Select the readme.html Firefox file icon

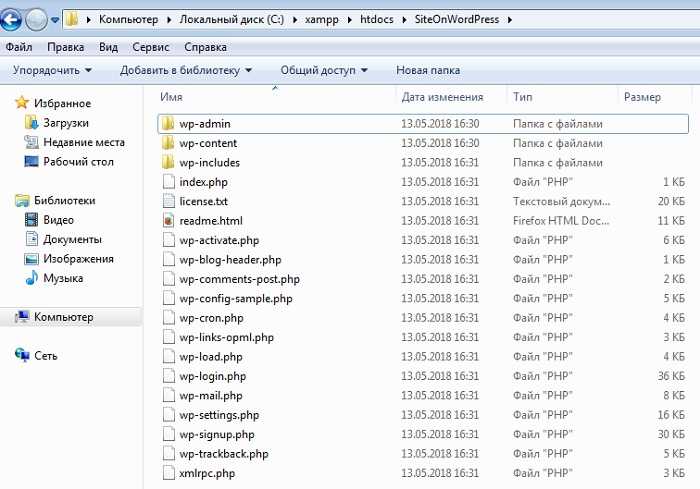point(168,221)
